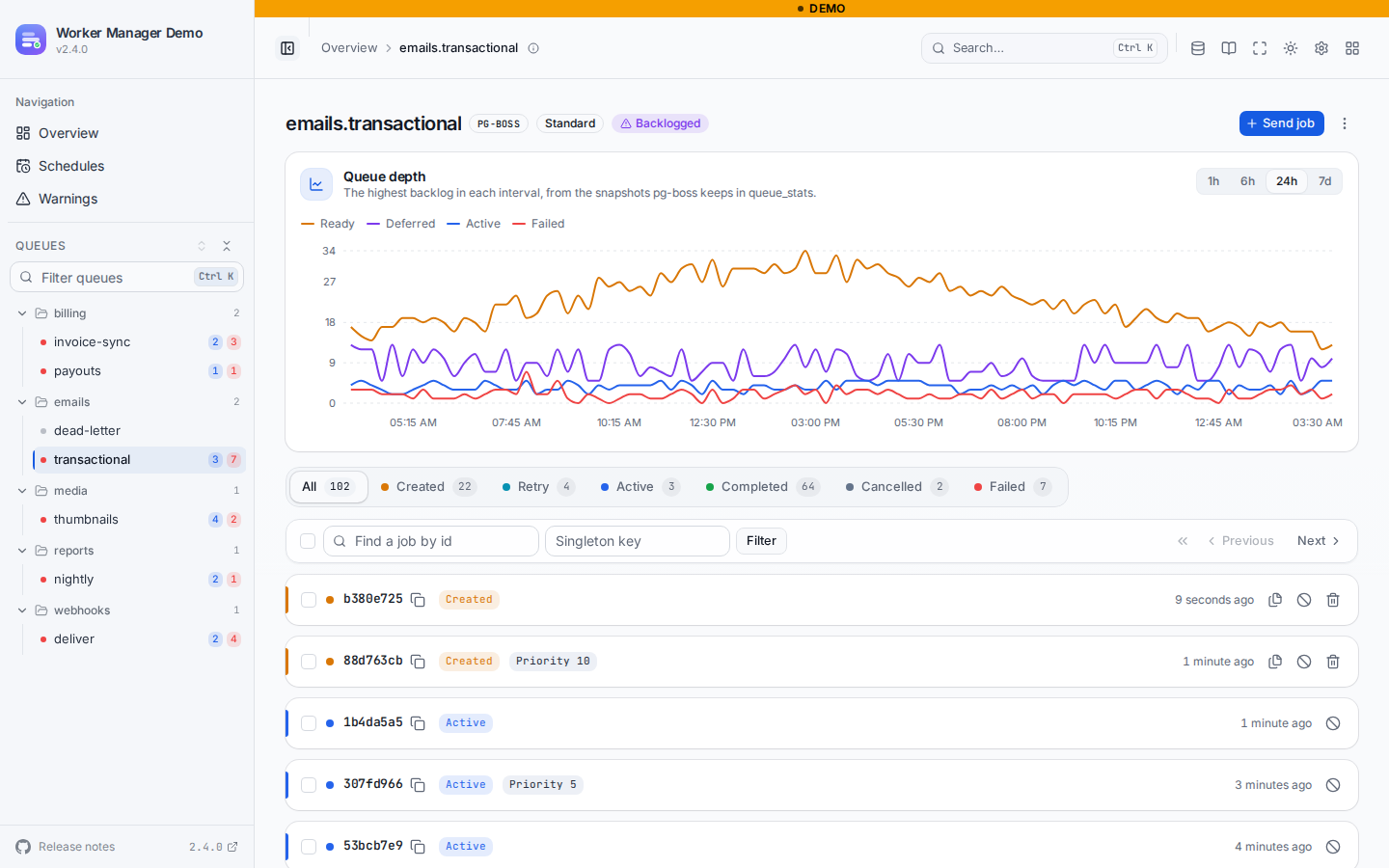Switch to the Created jobs tab
This screenshot has width=1389, height=868.
coord(428,487)
